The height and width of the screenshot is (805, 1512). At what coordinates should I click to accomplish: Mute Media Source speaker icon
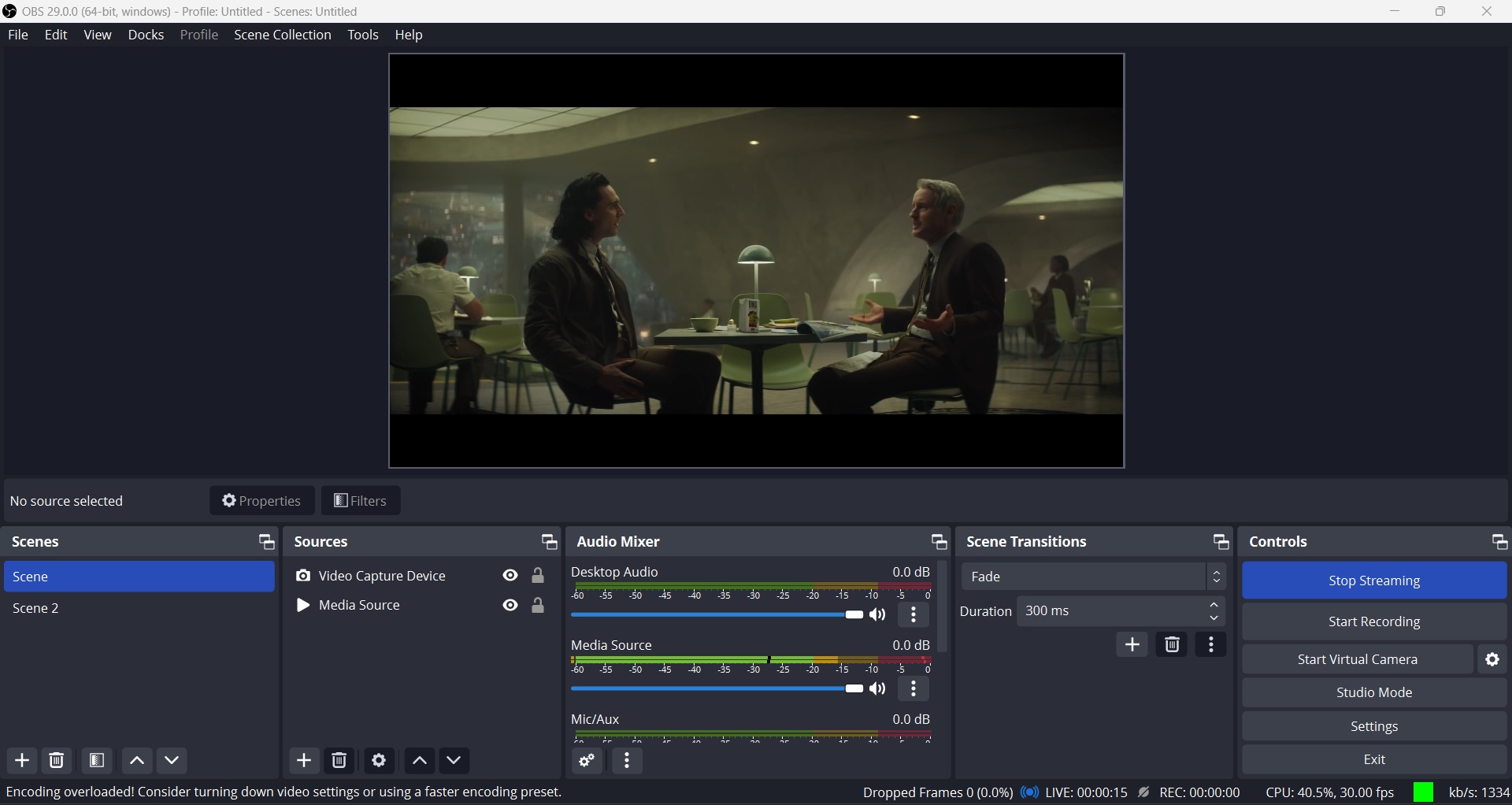pos(878,689)
